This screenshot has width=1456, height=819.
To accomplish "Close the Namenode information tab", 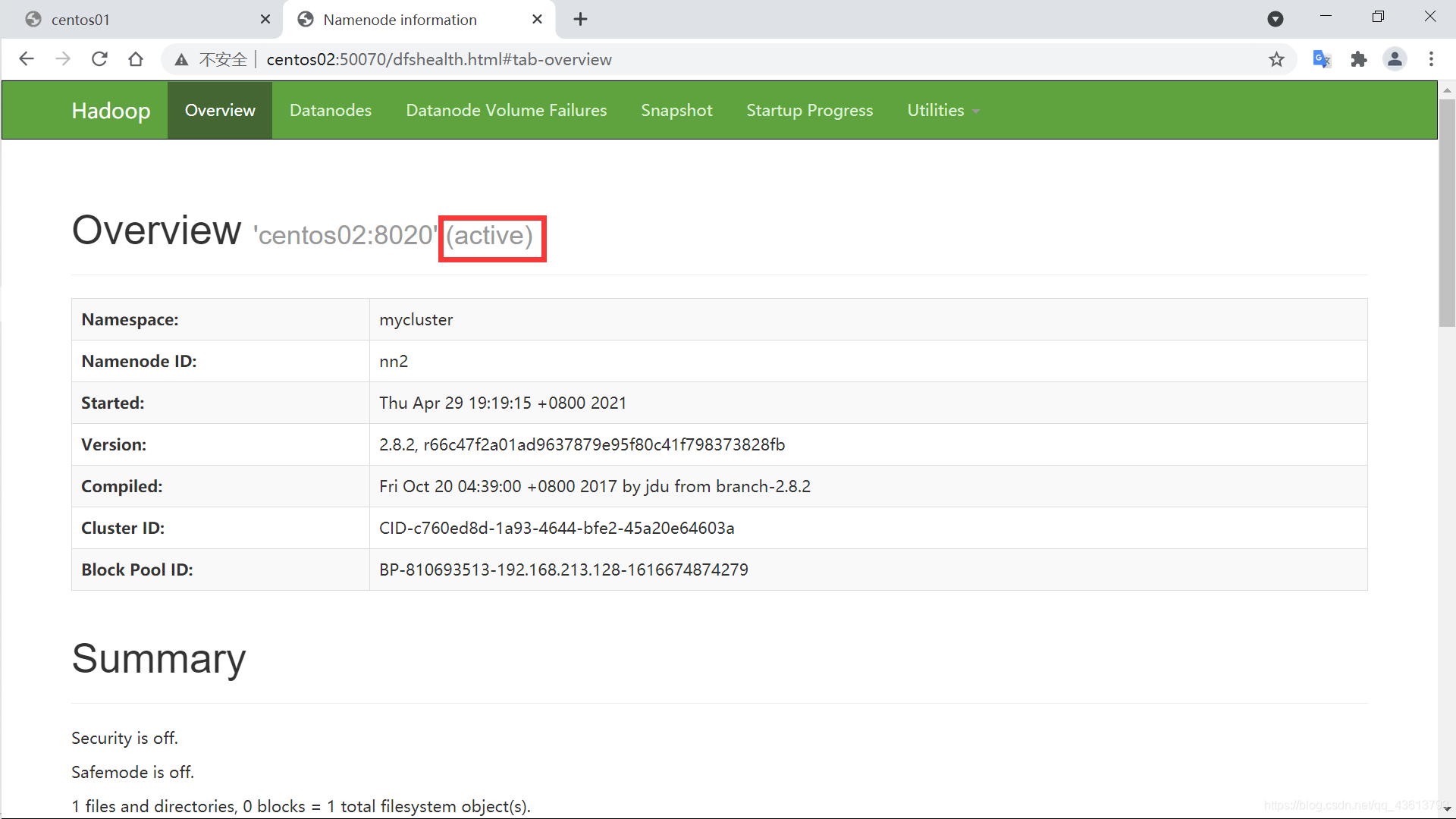I will [x=538, y=19].
